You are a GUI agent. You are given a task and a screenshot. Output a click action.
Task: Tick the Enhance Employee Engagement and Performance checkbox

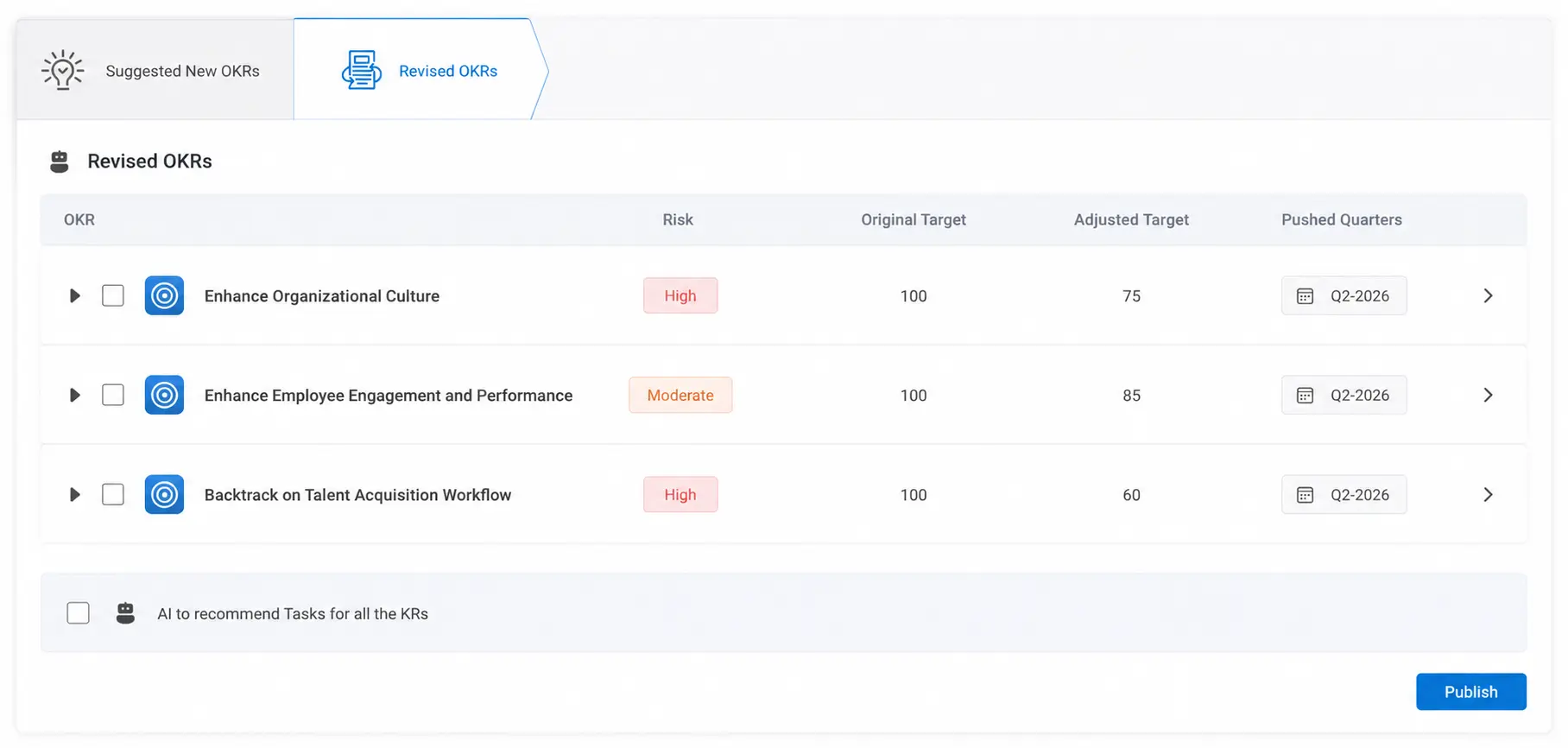click(x=113, y=395)
